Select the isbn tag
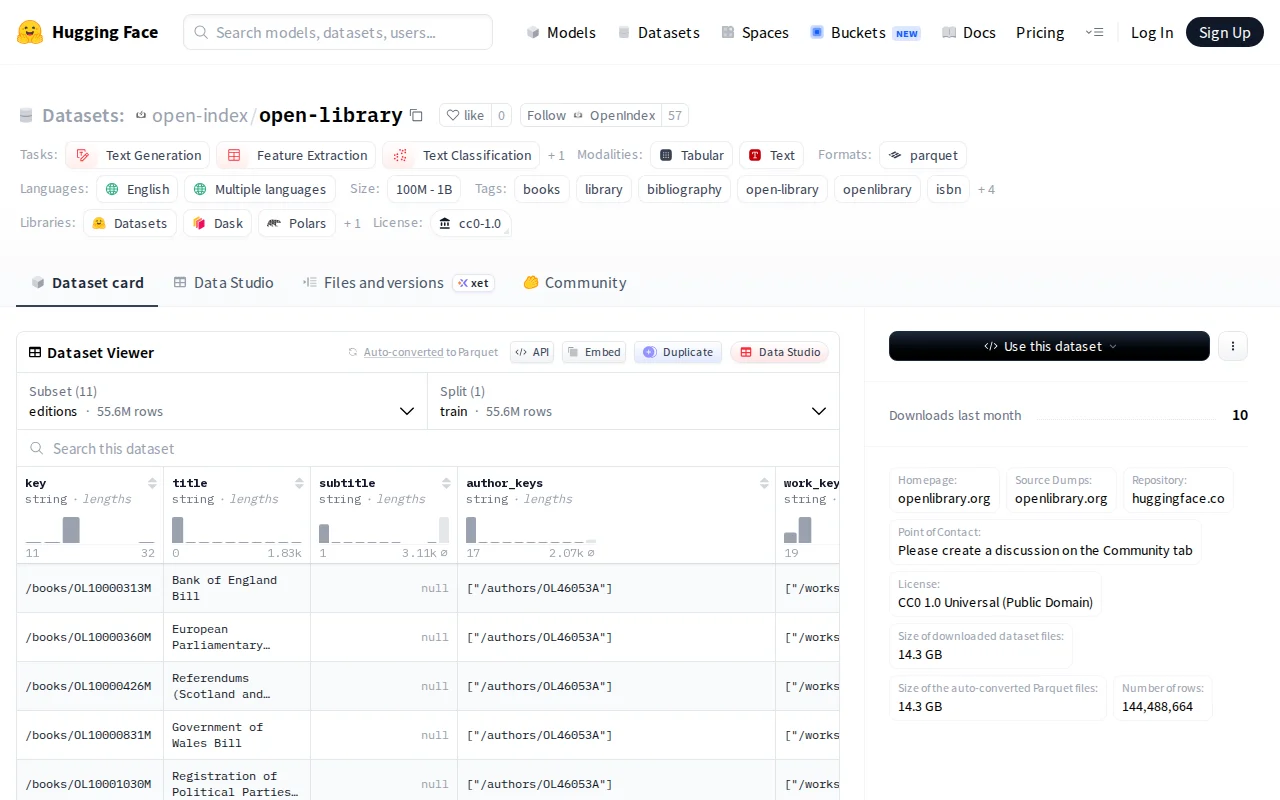The height and width of the screenshot is (800, 1280). [948, 189]
